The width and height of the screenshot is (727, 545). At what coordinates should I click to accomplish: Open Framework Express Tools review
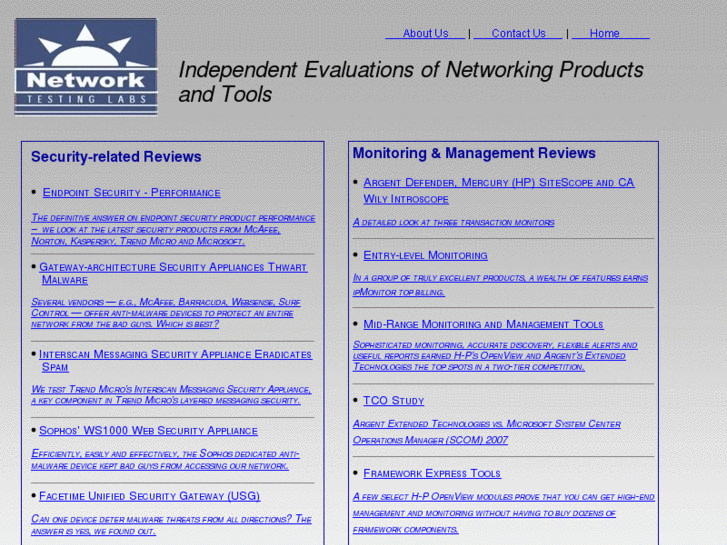click(432, 473)
